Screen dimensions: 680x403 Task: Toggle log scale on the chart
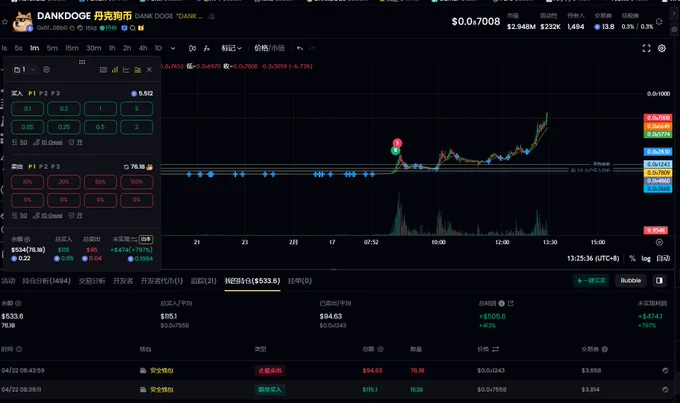click(646, 258)
